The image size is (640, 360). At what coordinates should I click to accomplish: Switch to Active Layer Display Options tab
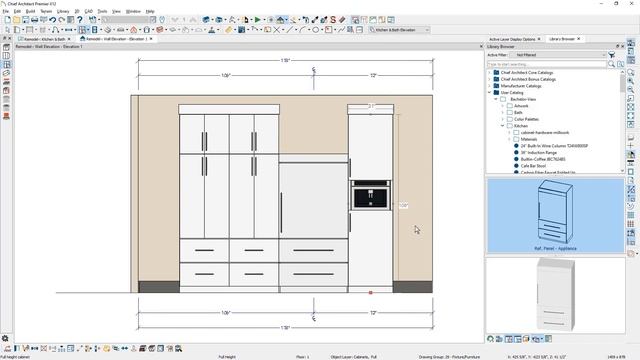click(x=512, y=39)
